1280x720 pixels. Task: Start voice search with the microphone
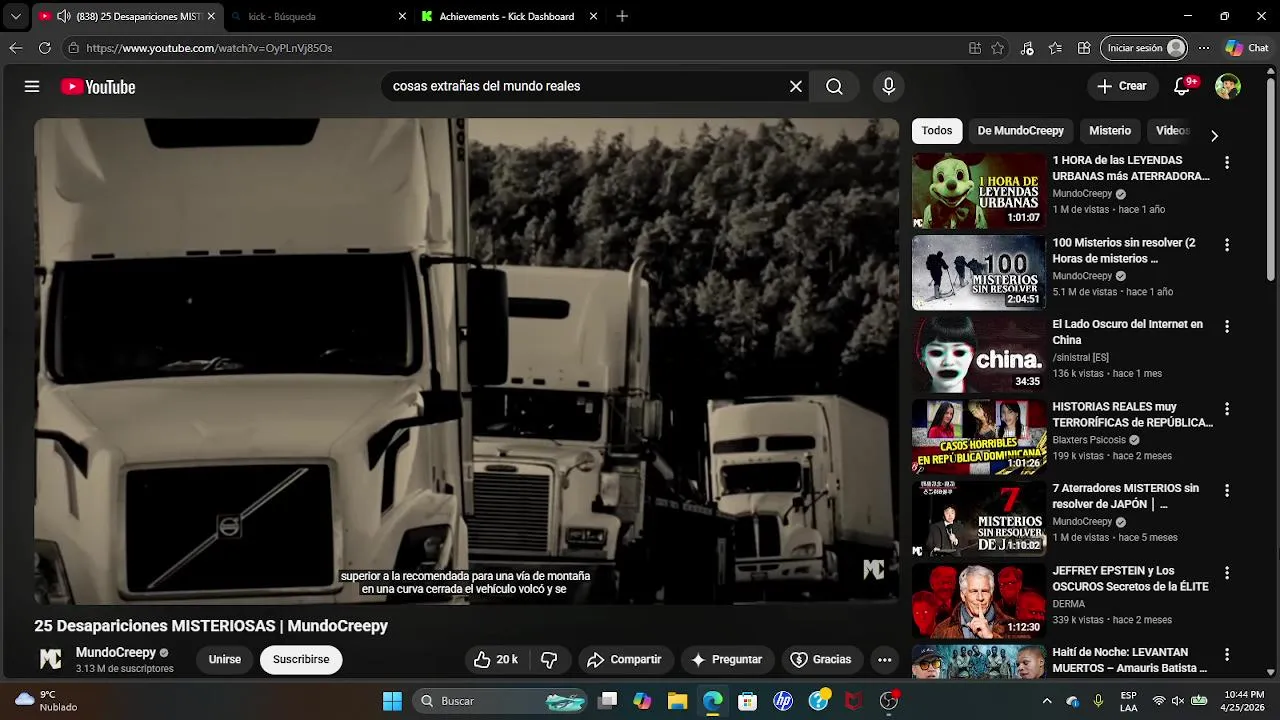(x=888, y=87)
